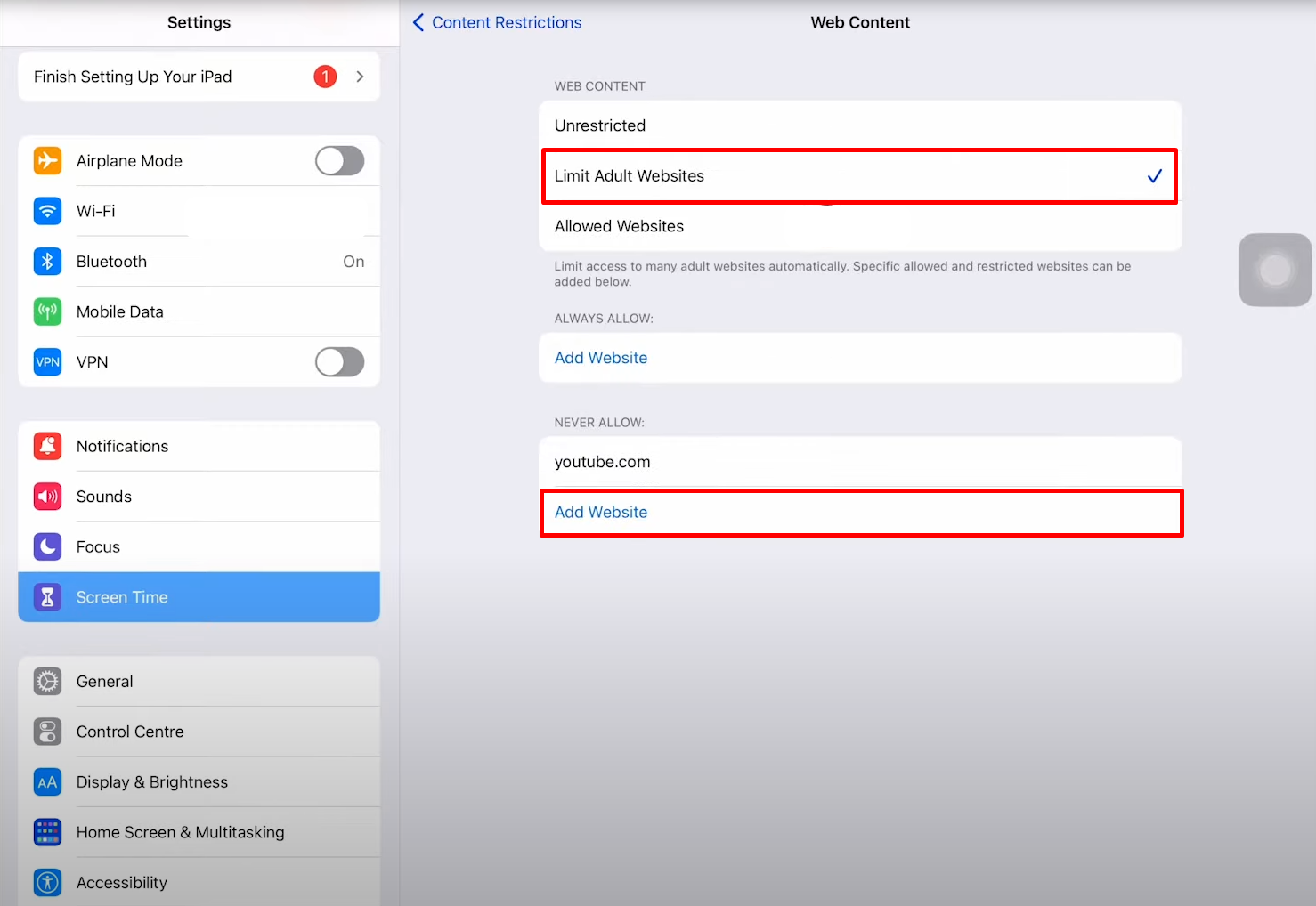Open Control Centre settings
Screen dimensions: 1316x906
130,732
